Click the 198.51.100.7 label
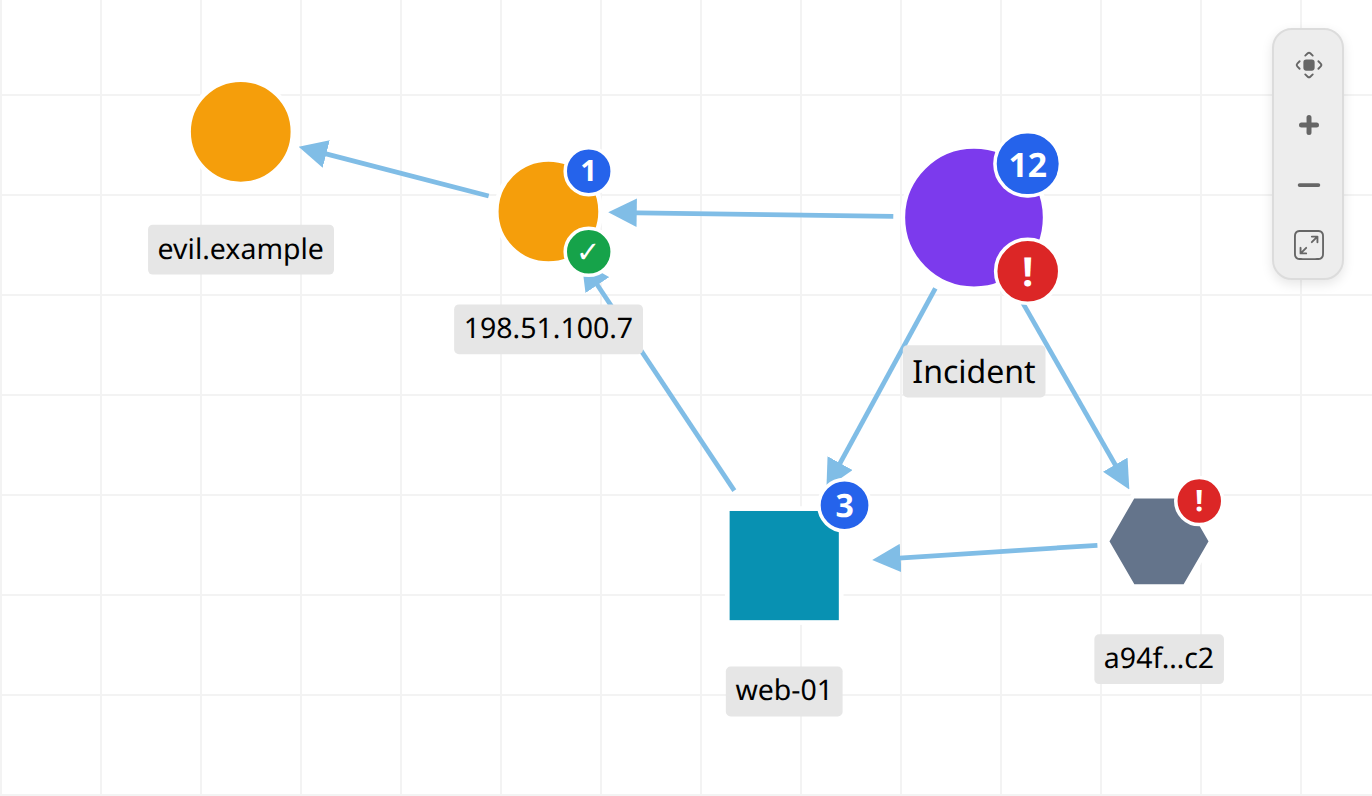This screenshot has height=796, width=1372. pos(549,329)
